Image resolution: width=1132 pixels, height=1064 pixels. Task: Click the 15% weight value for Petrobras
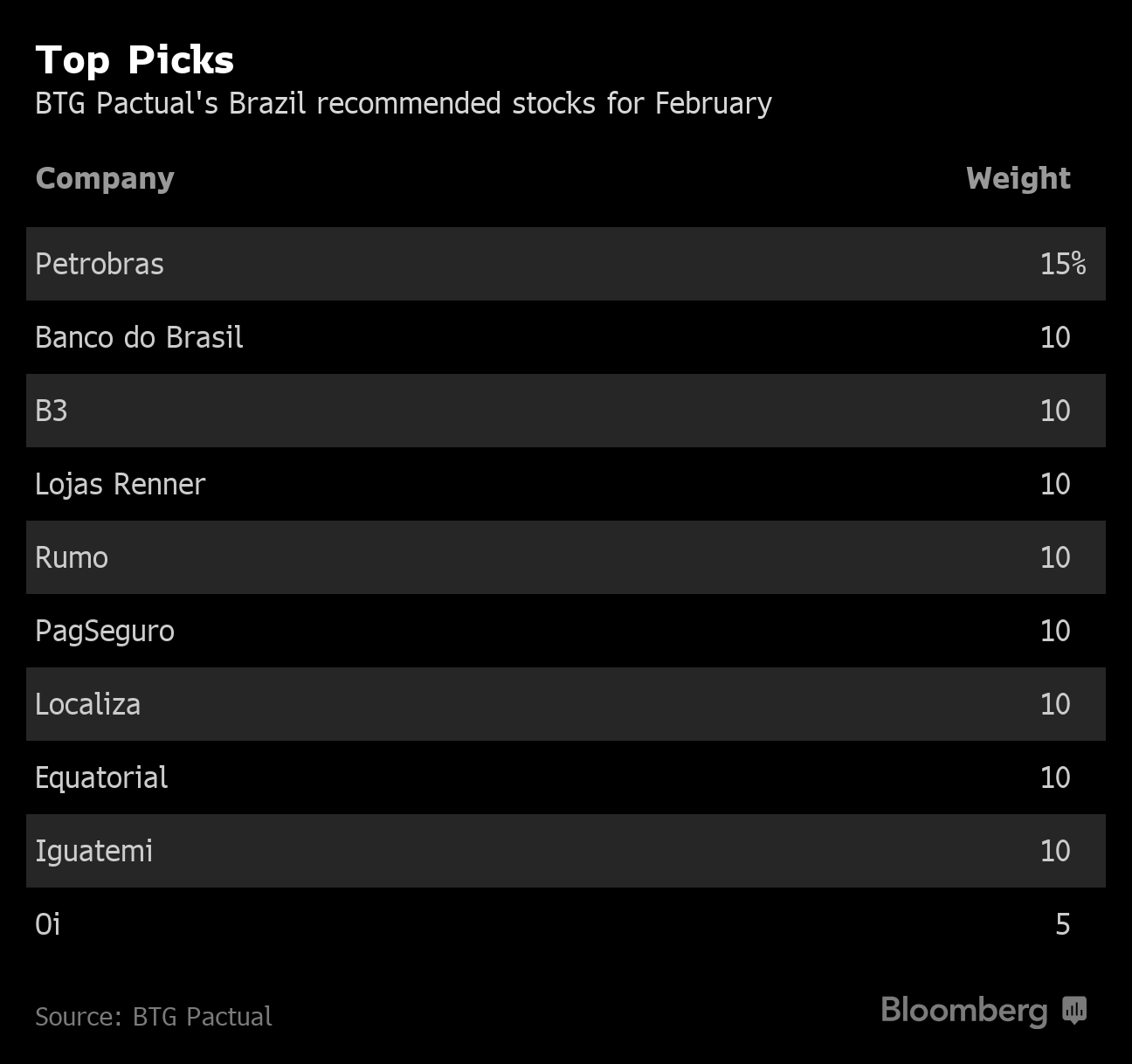(x=1062, y=264)
